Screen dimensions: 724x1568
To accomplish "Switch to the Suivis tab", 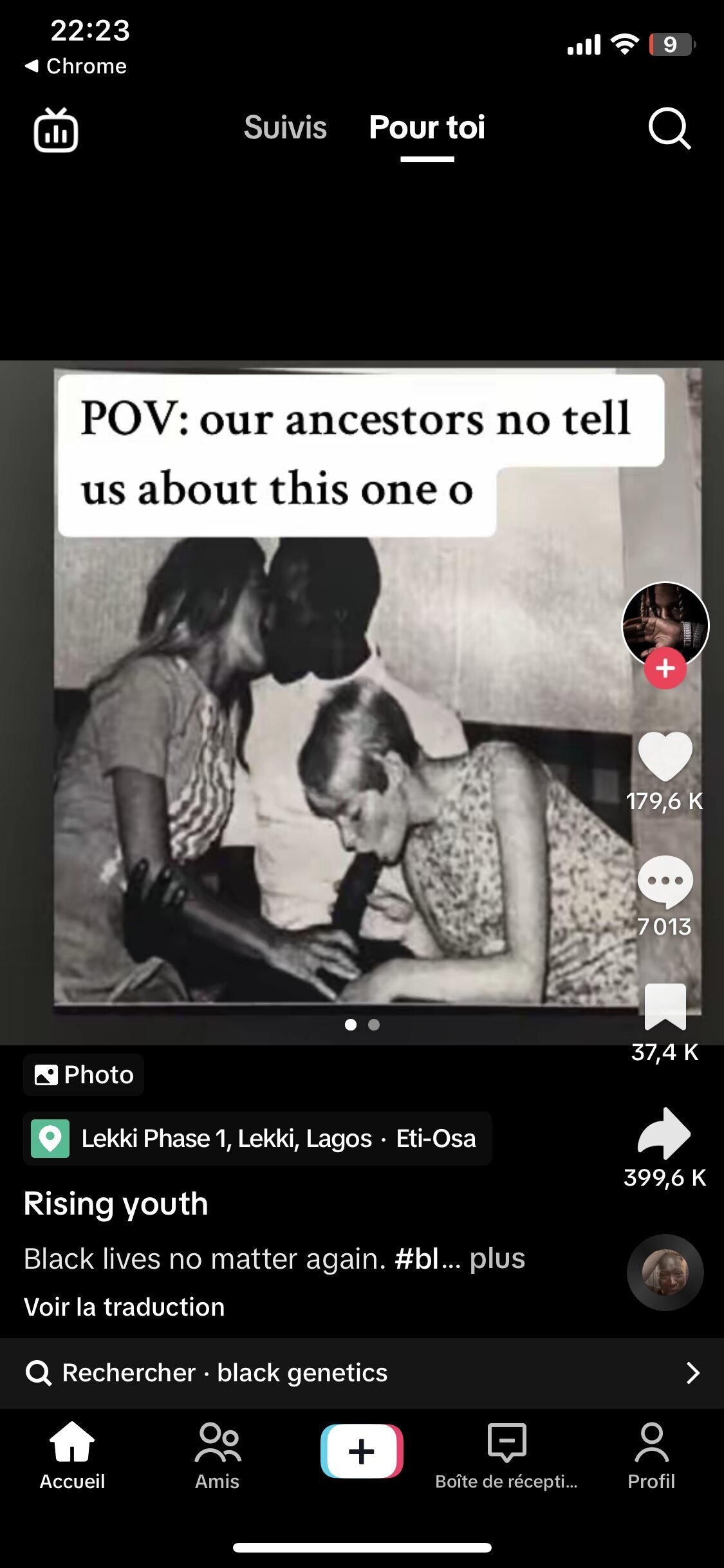I will tap(285, 127).
